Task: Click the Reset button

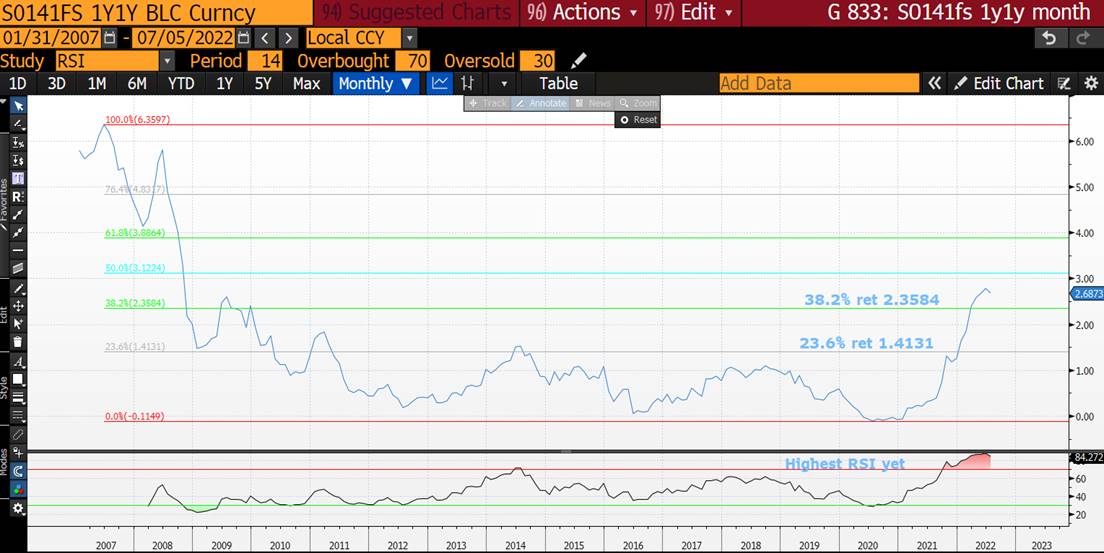Action: coord(638,120)
